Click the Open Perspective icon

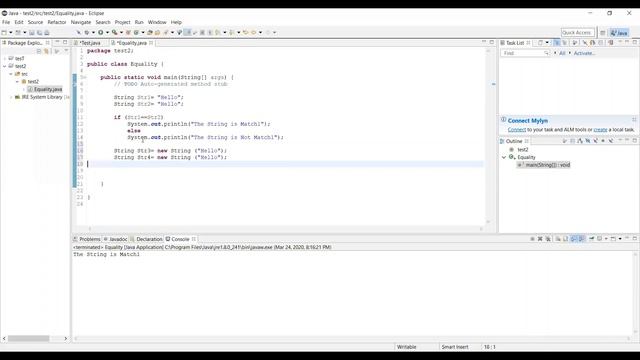[602, 33]
